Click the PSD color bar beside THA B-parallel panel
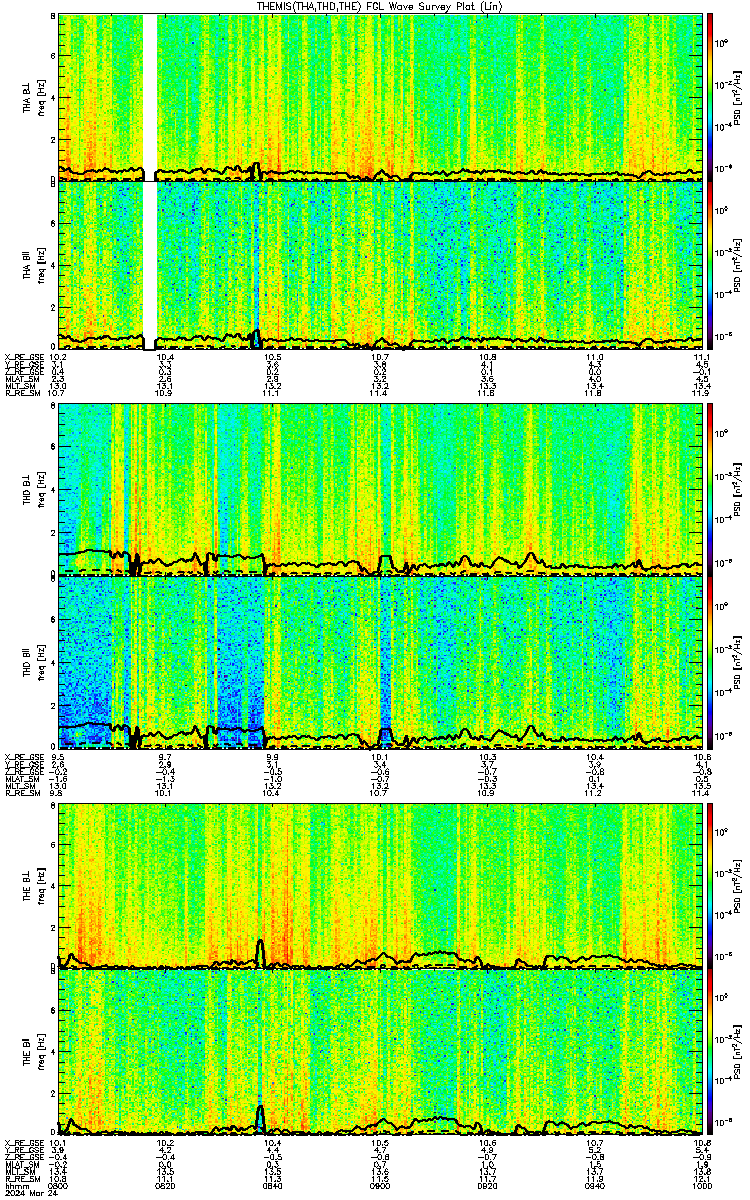Viewport: 750px width, 1200px height. click(710, 265)
